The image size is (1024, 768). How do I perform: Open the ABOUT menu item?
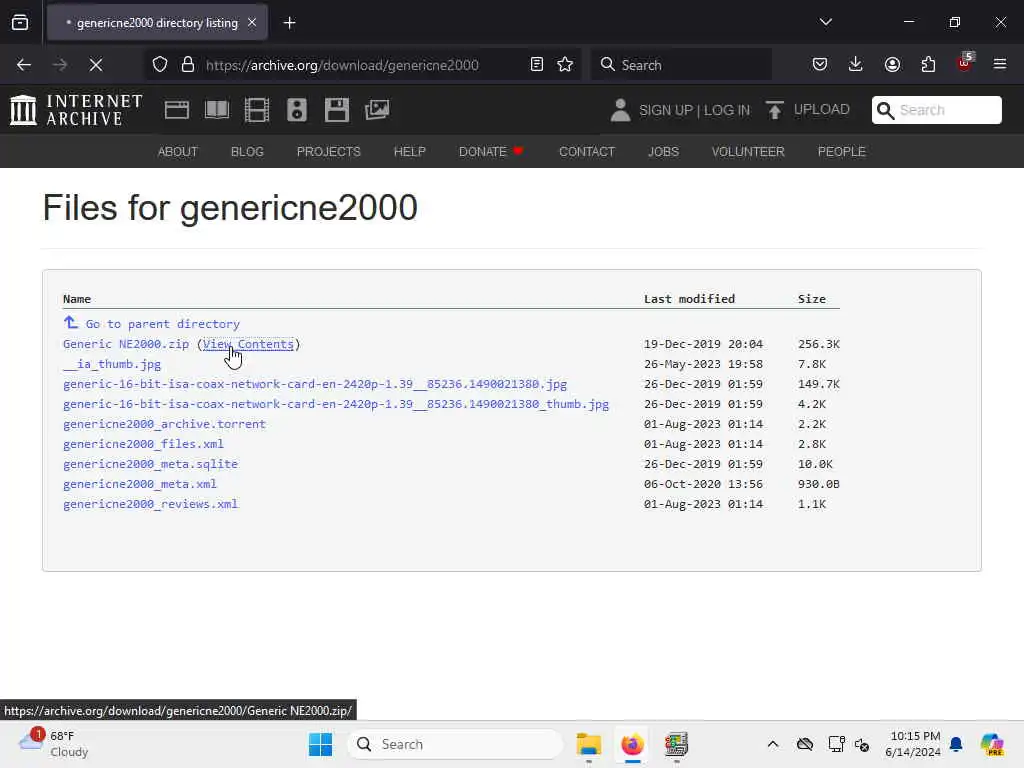(x=178, y=152)
